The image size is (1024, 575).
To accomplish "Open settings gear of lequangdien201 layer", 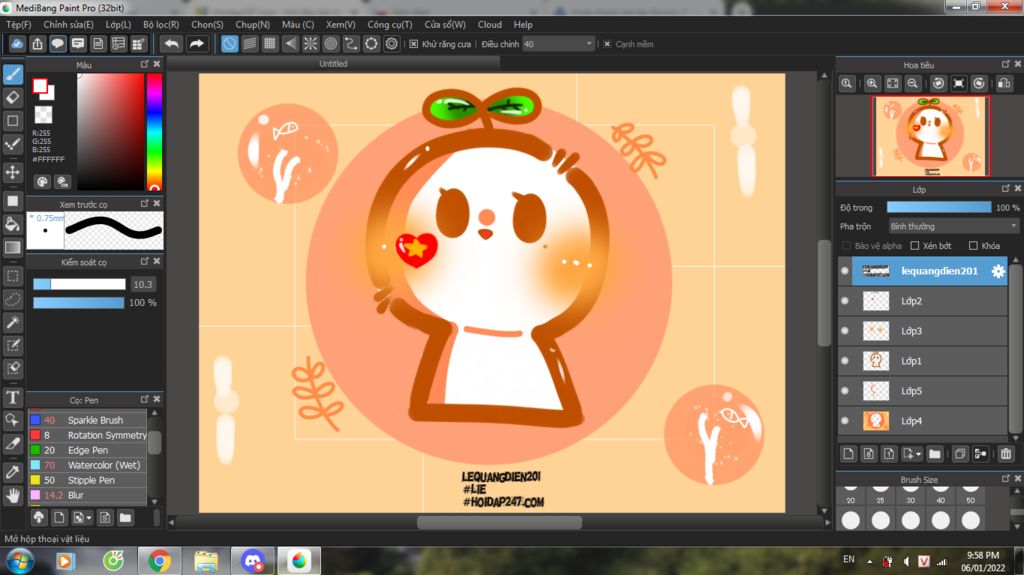I will 998,271.
